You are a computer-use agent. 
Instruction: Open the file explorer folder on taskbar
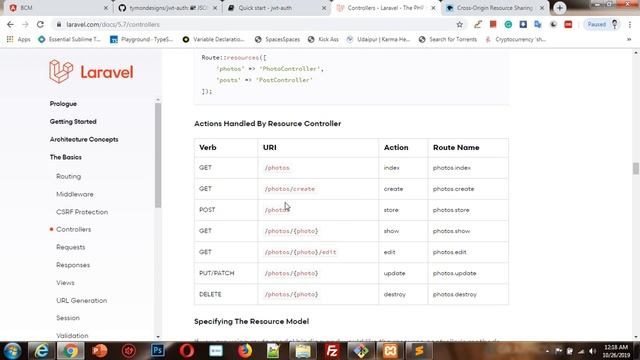point(303,351)
